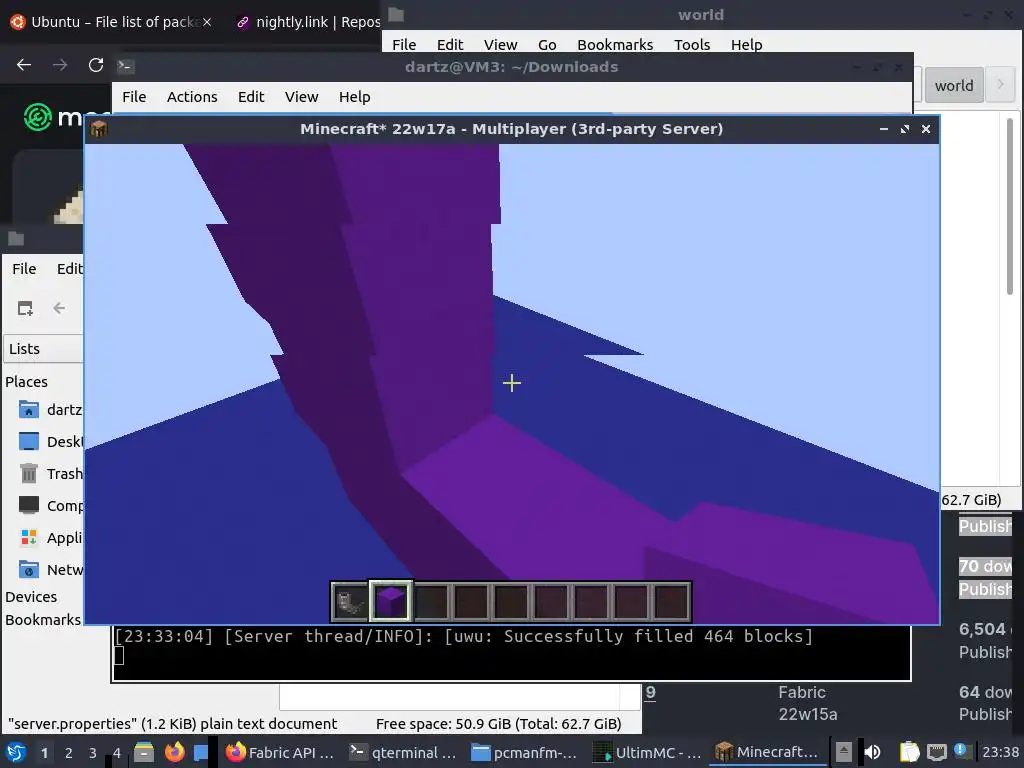The height and width of the screenshot is (768, 1024).
Task: Go forward in the browser
Action: 60,65
